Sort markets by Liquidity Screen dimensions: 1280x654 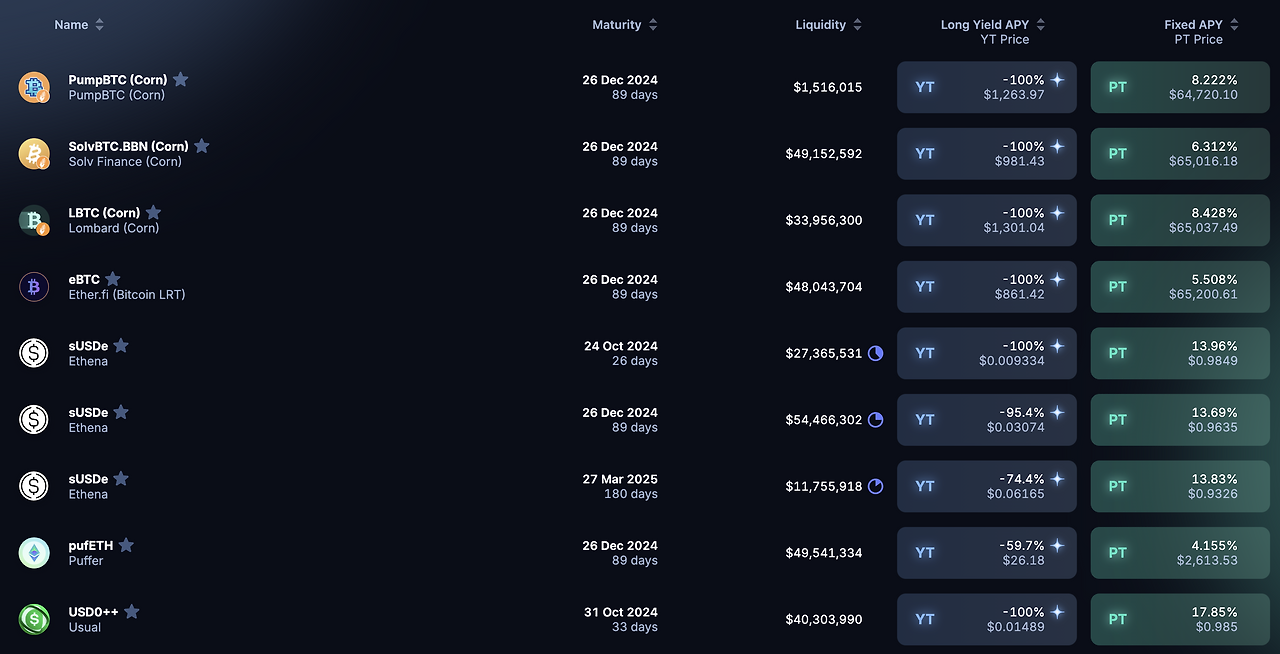click(x=829, y=24)
